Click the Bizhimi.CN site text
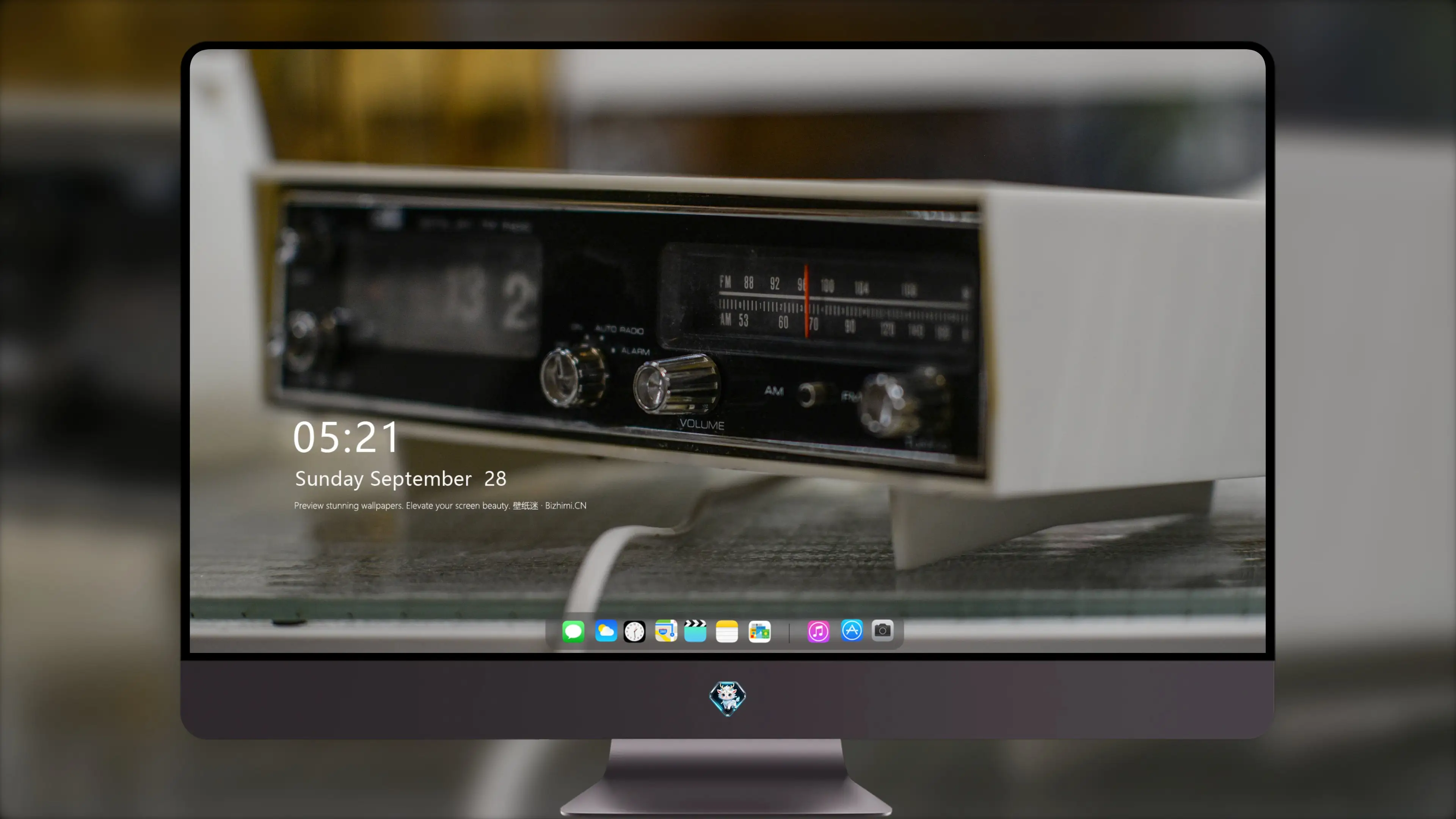Screen dimensions: 1456x819 point(566,505)
